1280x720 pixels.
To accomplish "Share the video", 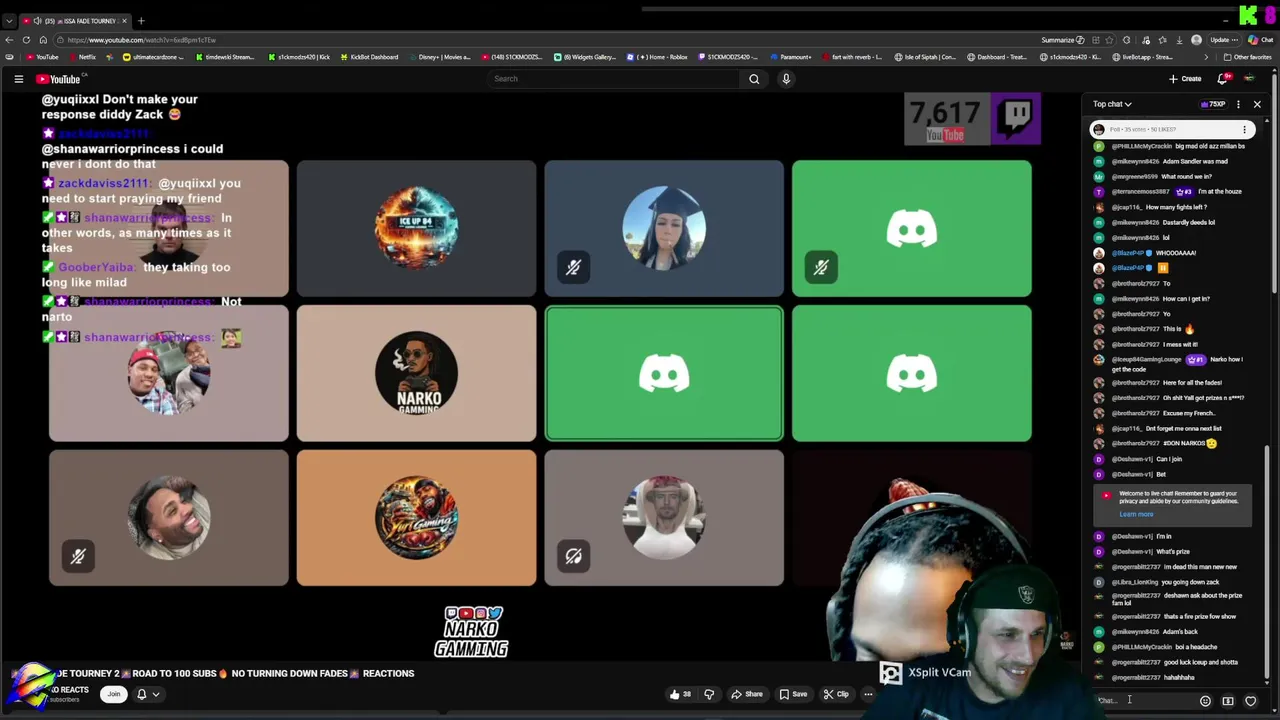I will click(747, 694).
